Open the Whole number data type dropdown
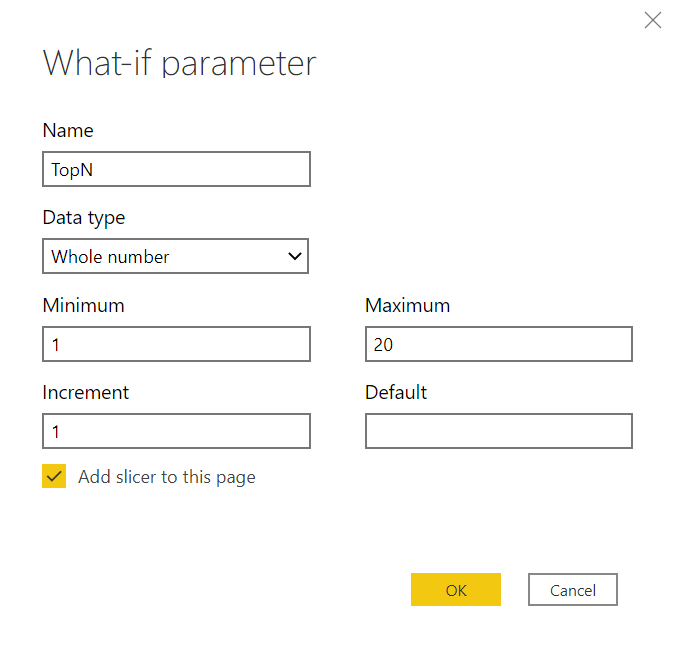This screenshot has width=675, height=648. 175,256
